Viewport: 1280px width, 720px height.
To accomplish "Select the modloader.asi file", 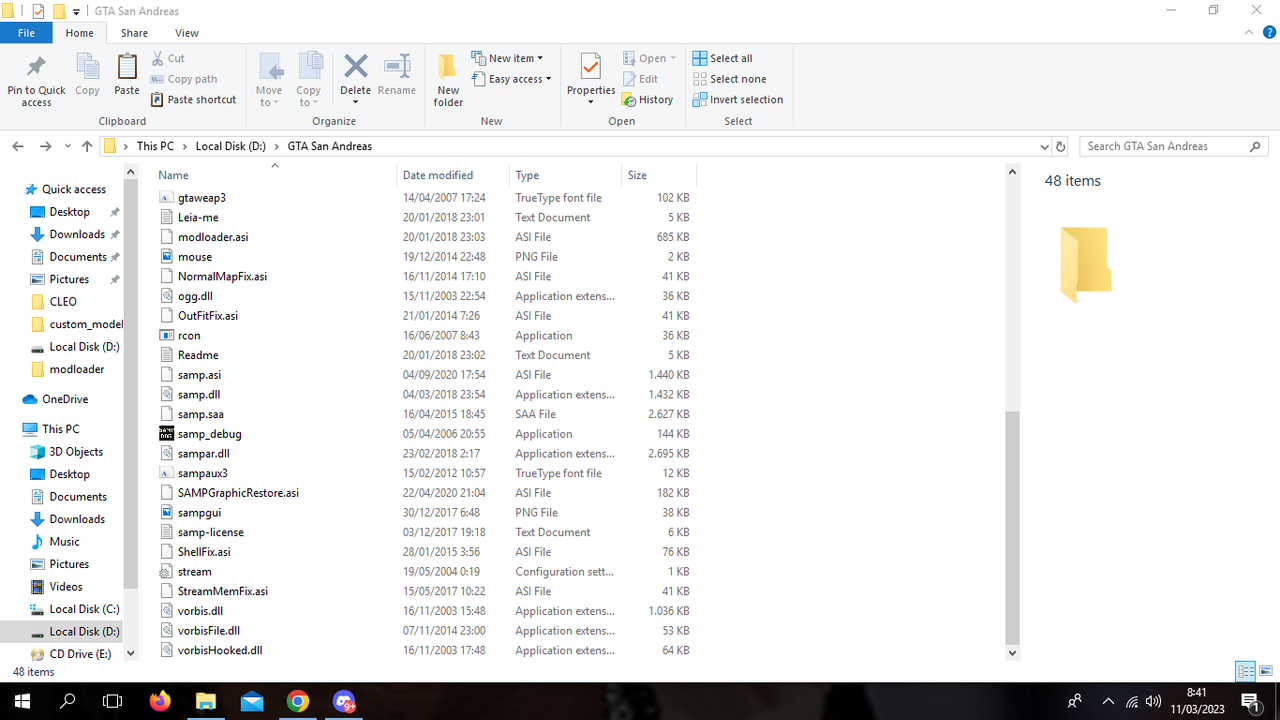I will point(425,237).
